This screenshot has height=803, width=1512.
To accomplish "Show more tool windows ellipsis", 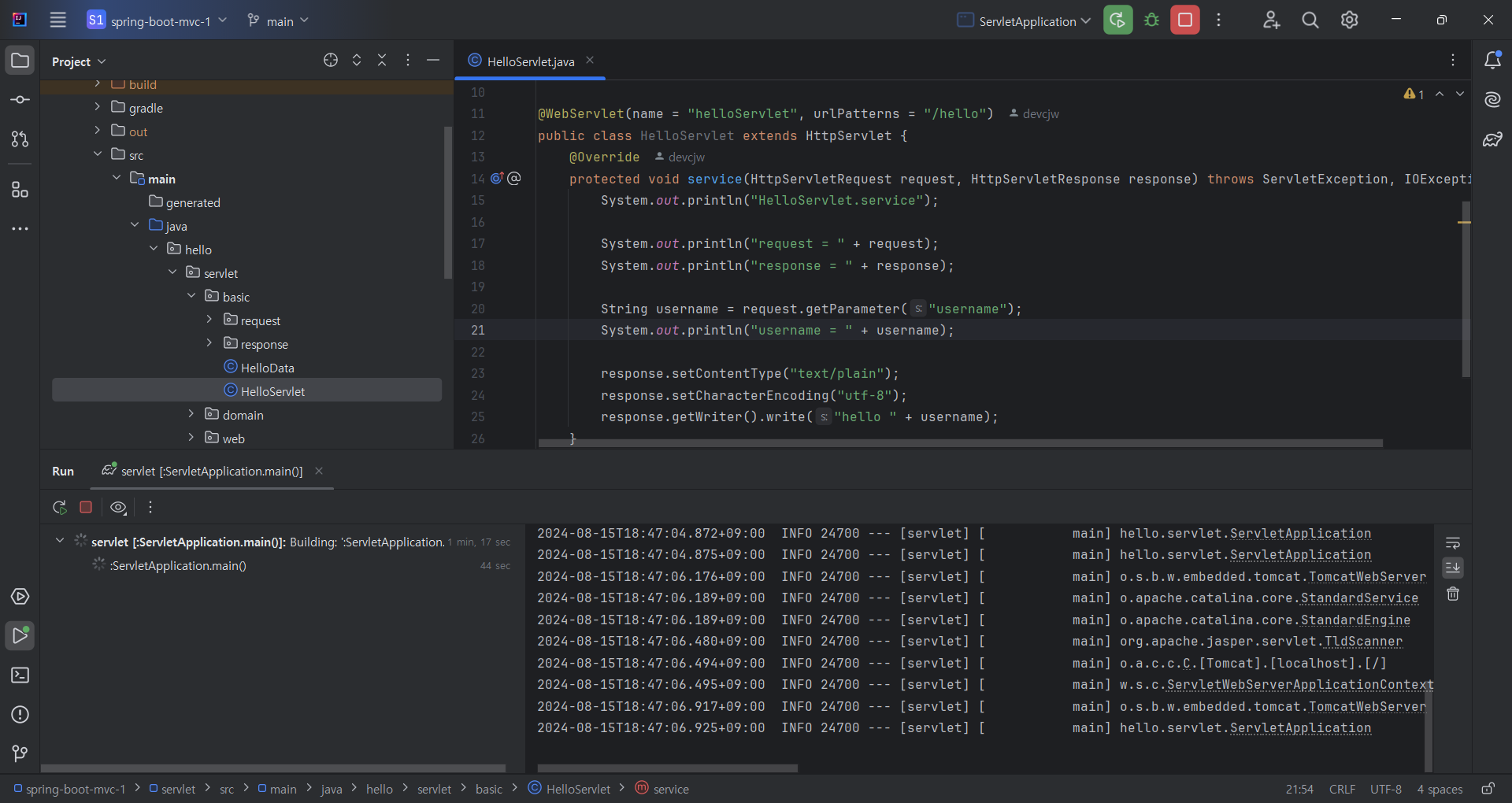I will pos(20,229).
